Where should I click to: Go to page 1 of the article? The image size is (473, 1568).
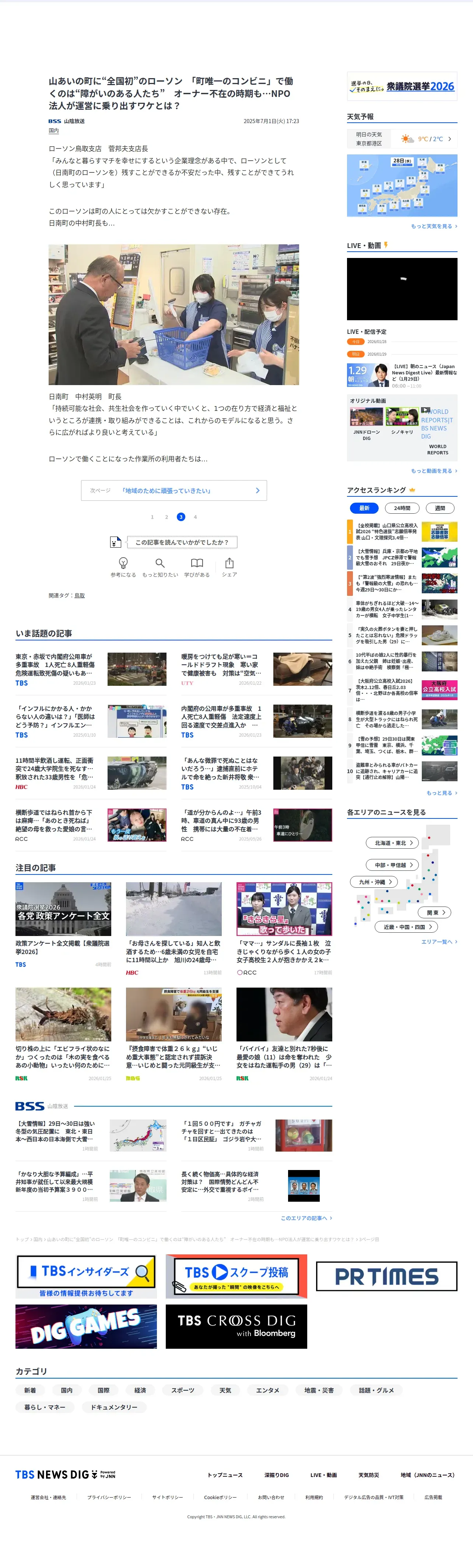(152, 517)
